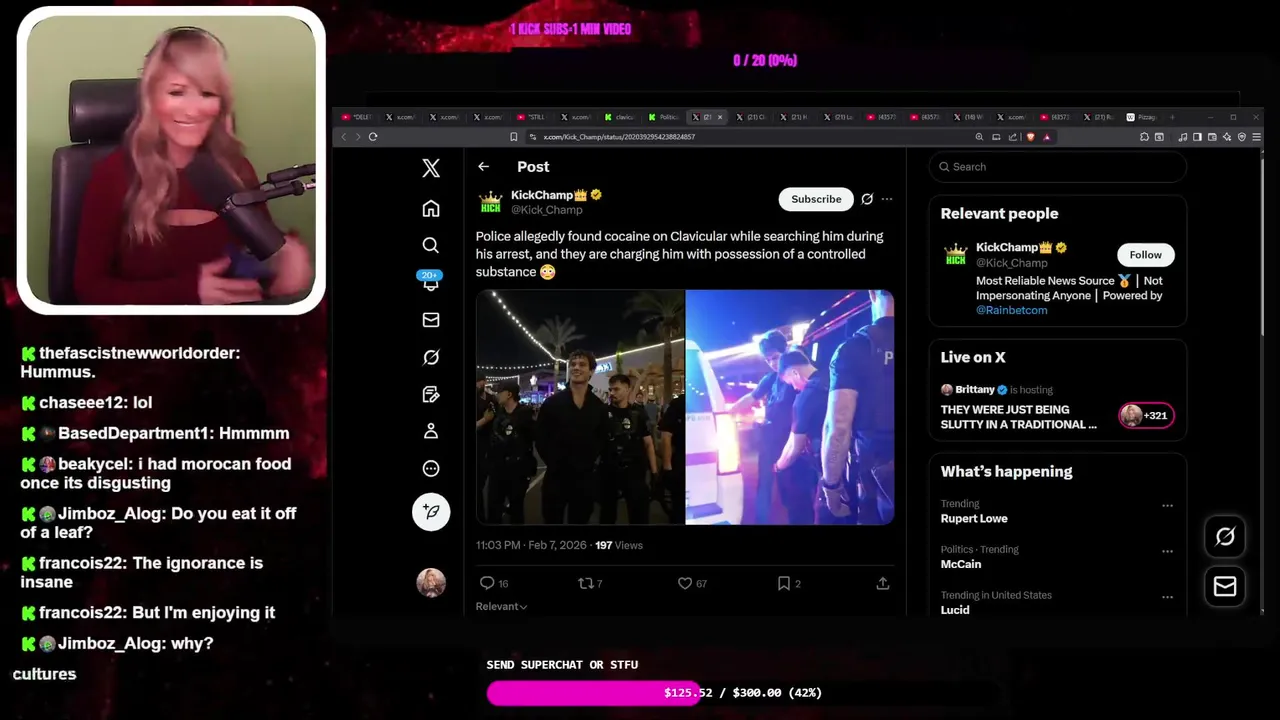Follow KickChamp in Relevant people
This screenshot has width=1280, height=720.
[1145, 255]
